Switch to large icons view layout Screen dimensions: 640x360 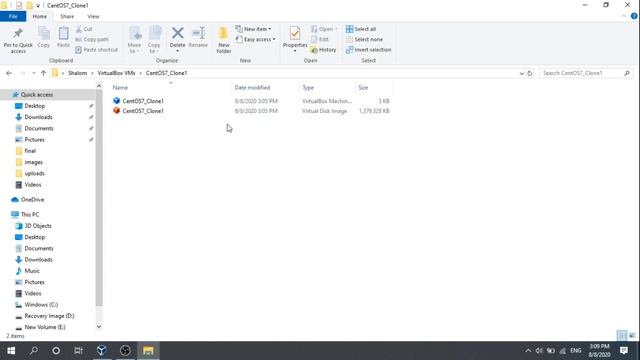point(632,336)
